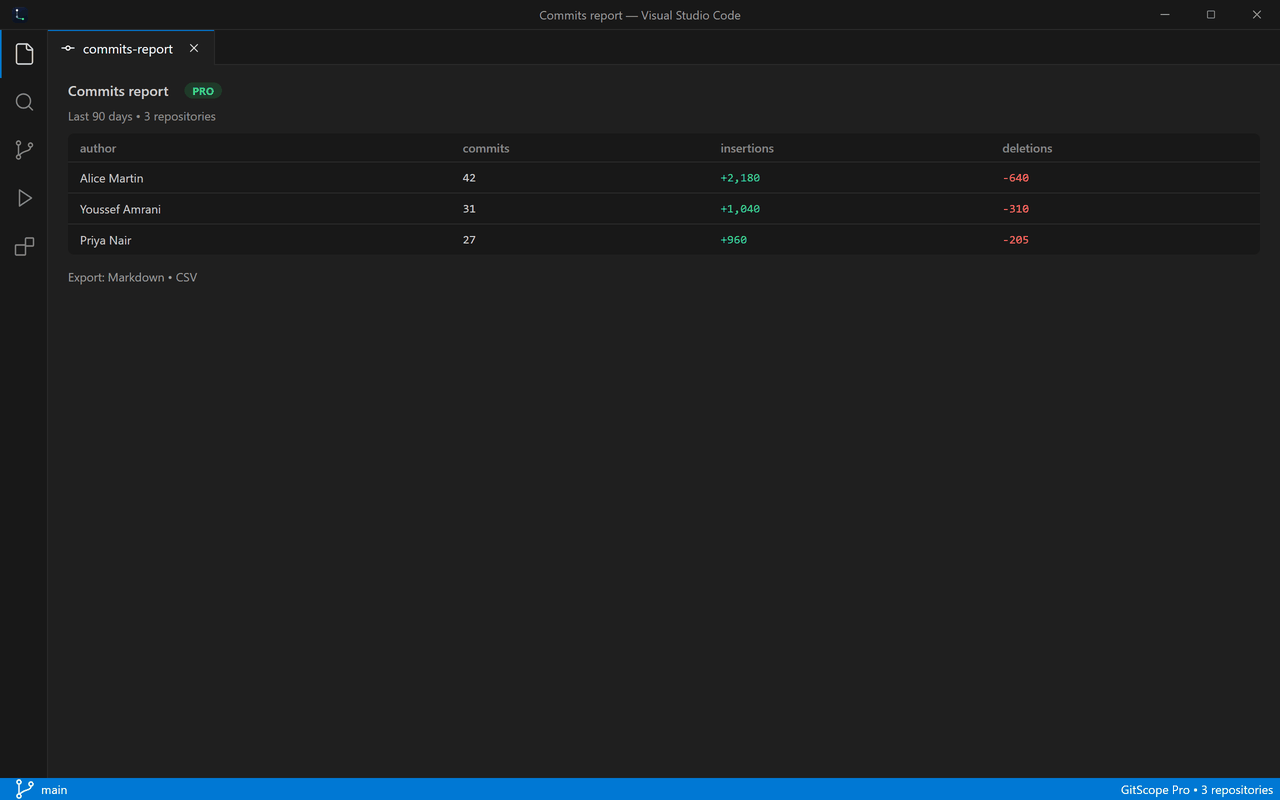Click the insertions value +1,040
This screenshot has height=800, width=1280.
pyautogui.click(x=740, y=209)
